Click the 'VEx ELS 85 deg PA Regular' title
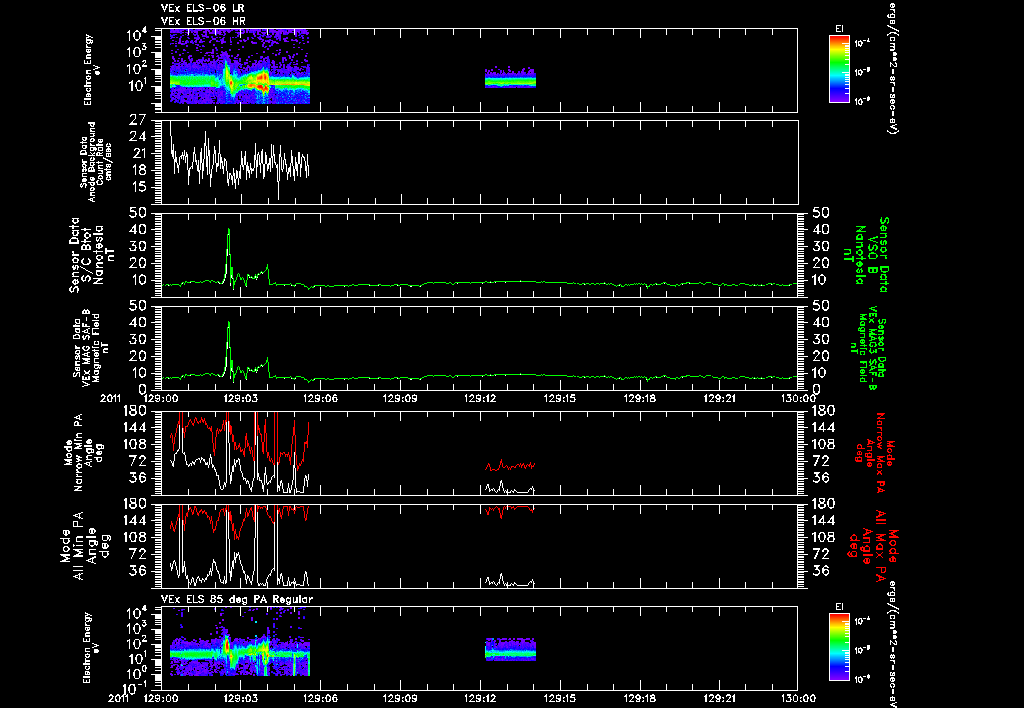 click(236, 599)
